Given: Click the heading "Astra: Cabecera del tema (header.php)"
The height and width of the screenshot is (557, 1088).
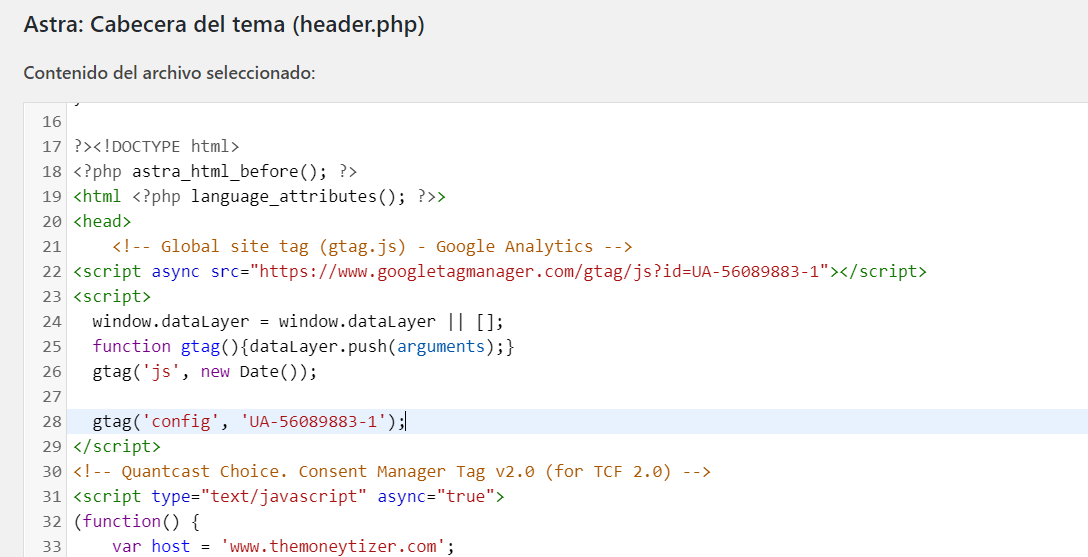Looking at the screenshot, I should click(x=224, y=25).
